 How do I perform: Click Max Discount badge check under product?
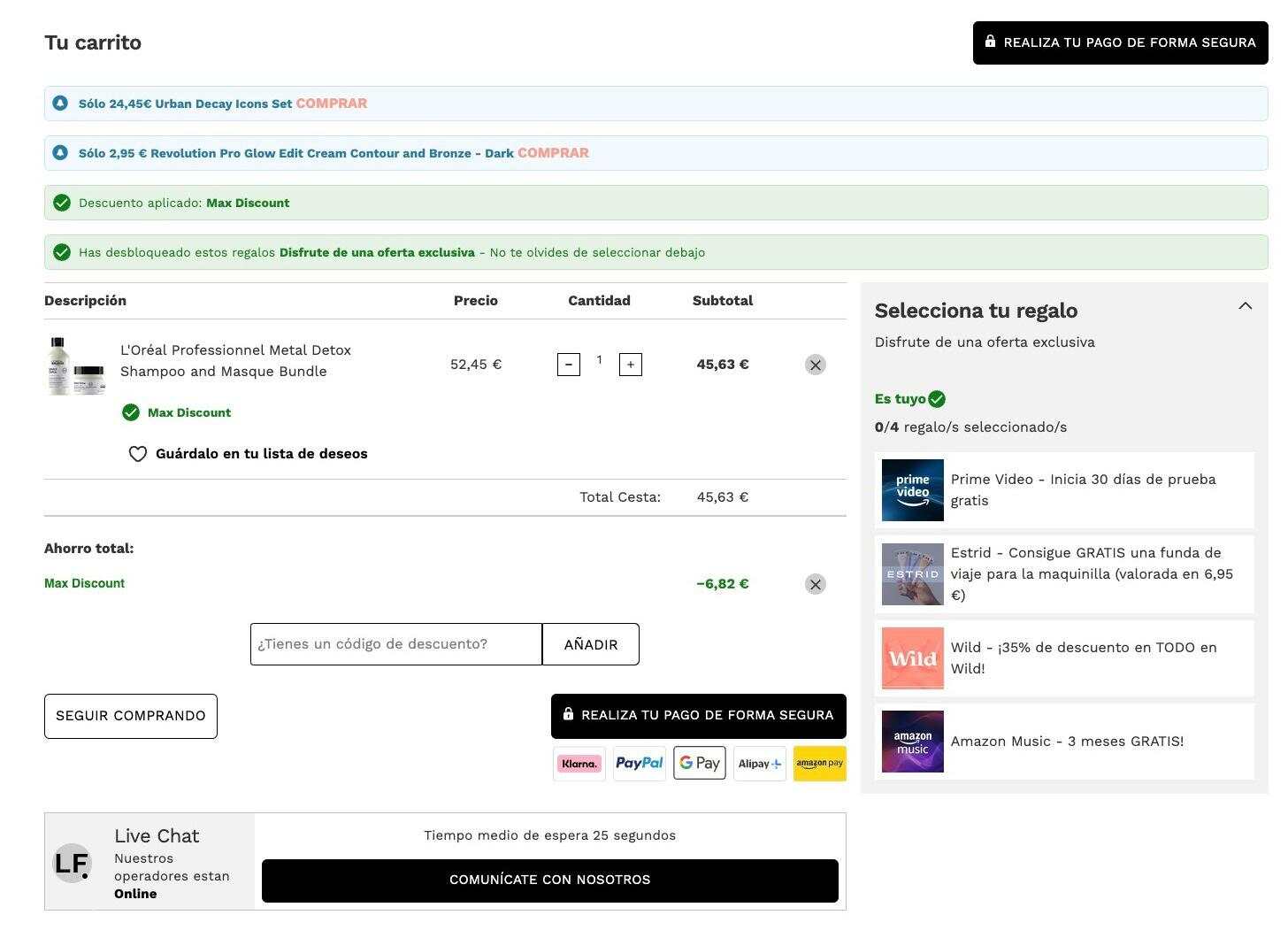(131, 412)
